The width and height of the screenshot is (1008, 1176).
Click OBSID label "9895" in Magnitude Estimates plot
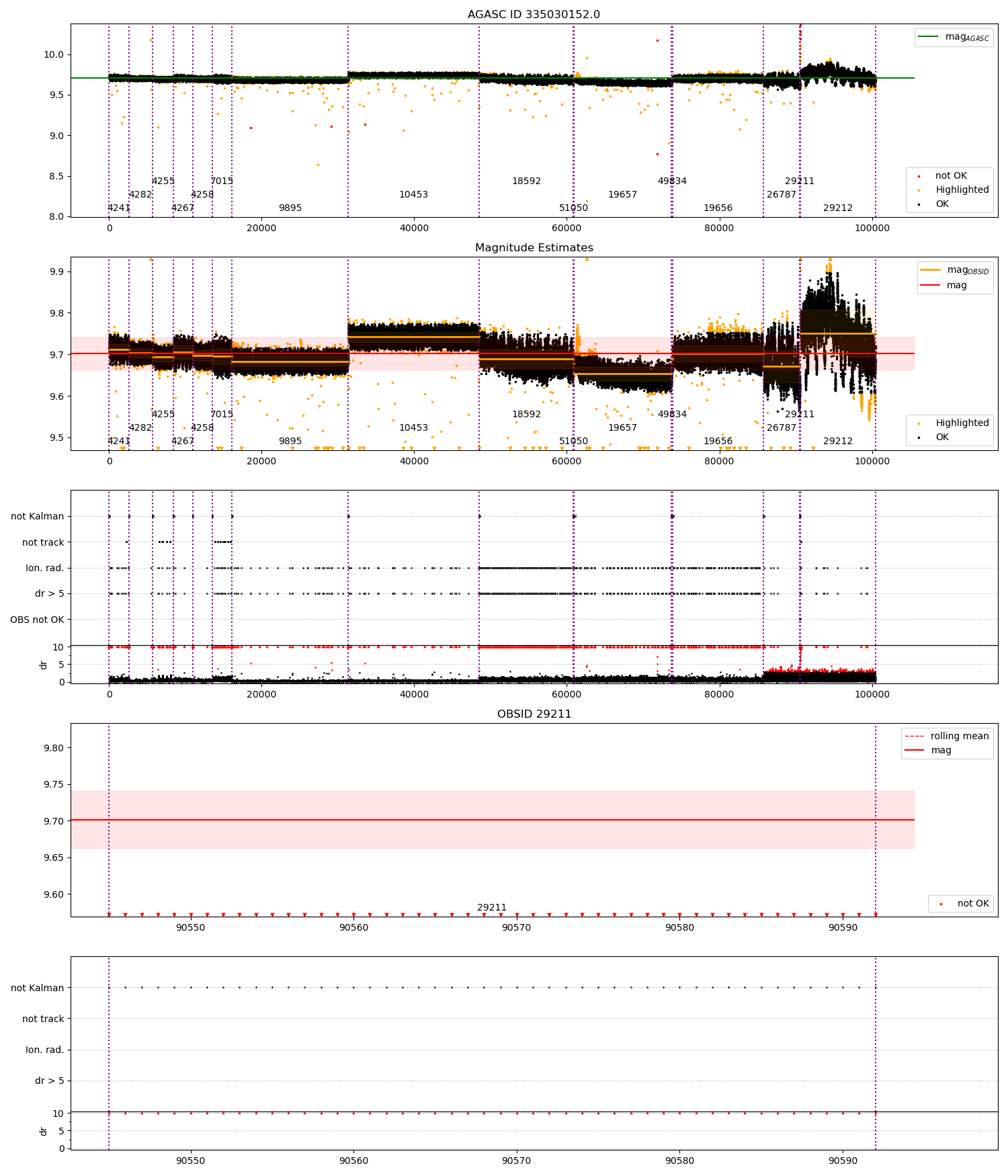coord(290,442)
